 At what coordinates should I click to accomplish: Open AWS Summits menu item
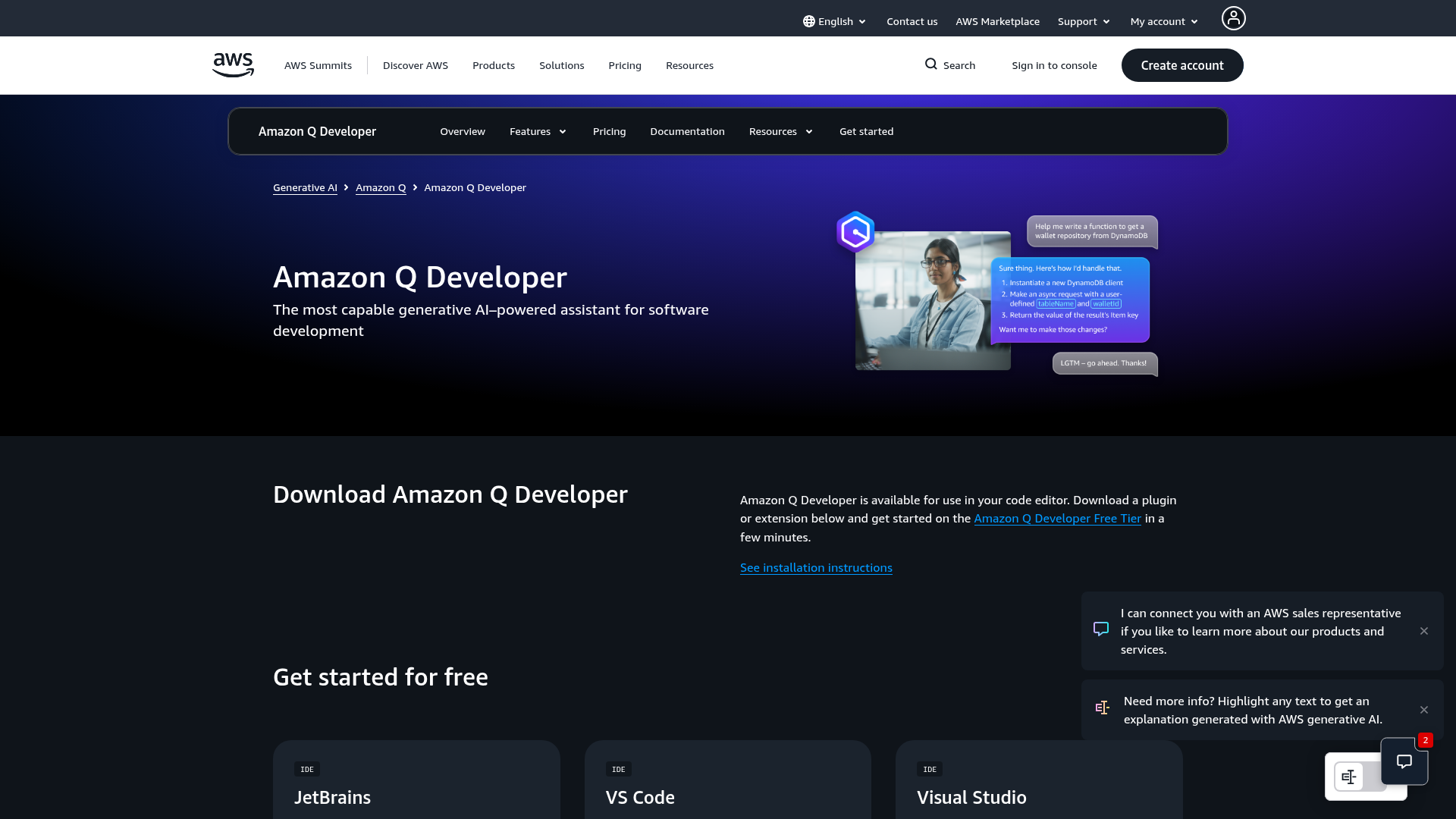click(318, 65)
